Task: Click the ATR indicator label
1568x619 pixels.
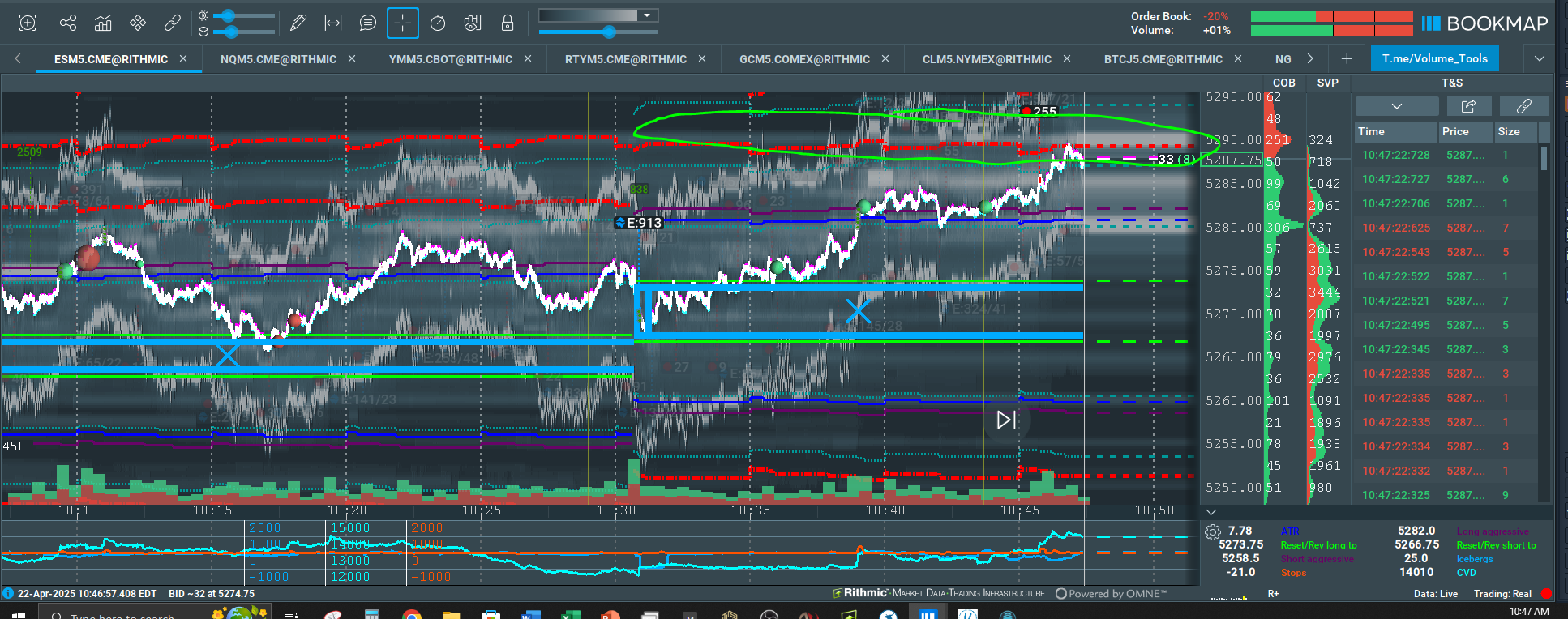Action: point(1289,531)
